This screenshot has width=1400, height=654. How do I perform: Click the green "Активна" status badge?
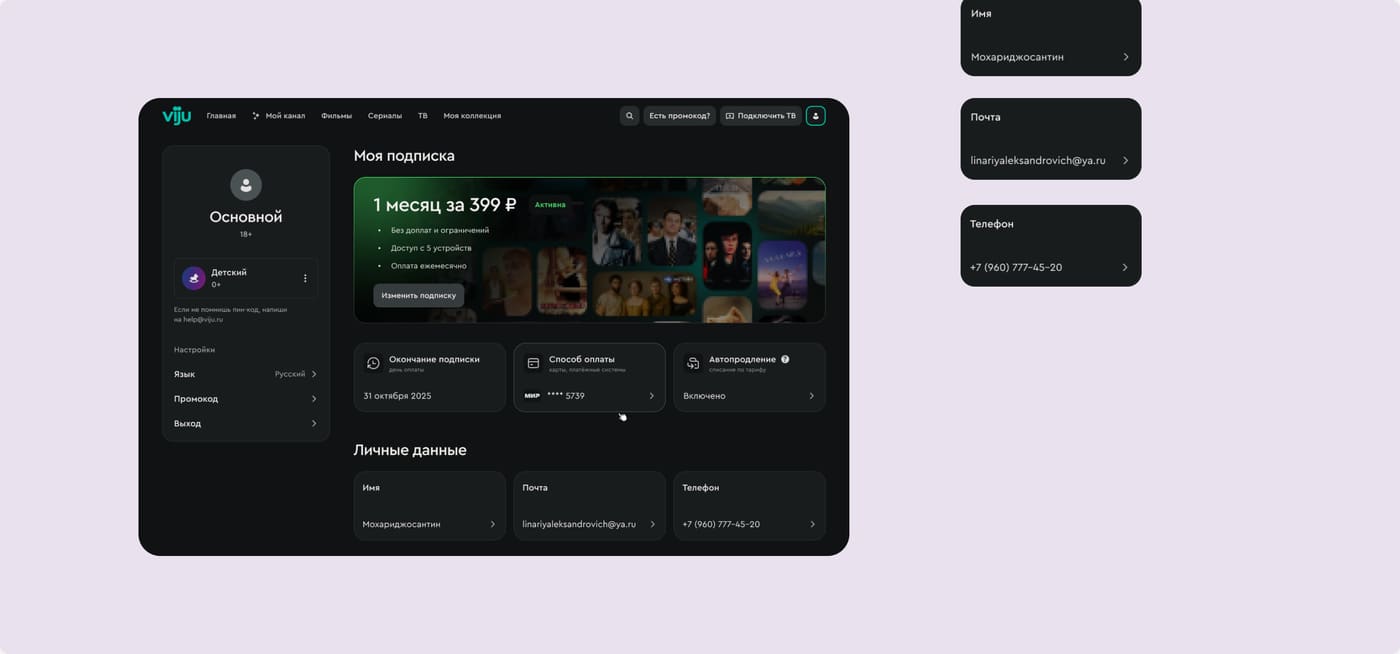550,205
